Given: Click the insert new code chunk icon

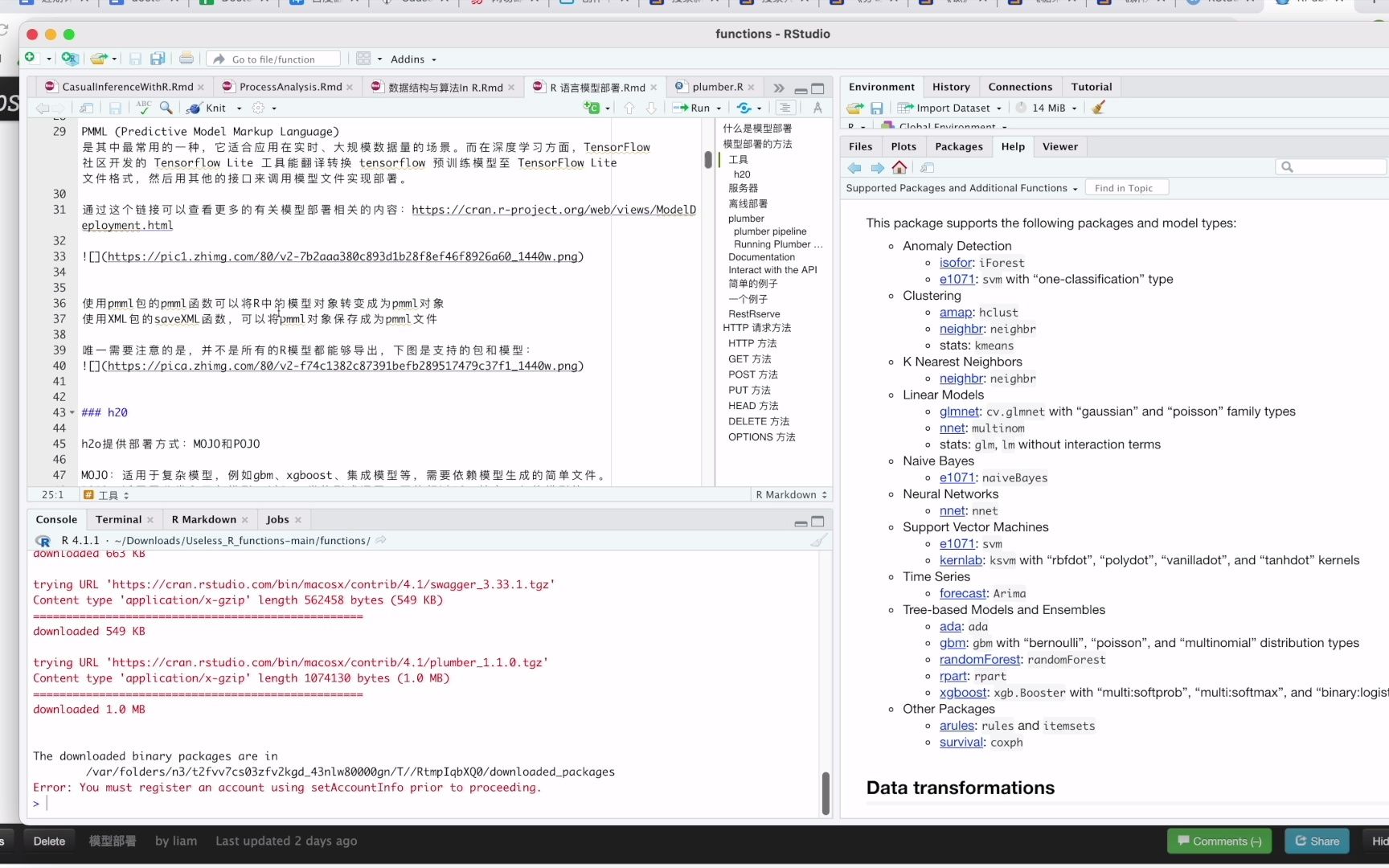Looking at the screenshot, I should click(592, 108).
